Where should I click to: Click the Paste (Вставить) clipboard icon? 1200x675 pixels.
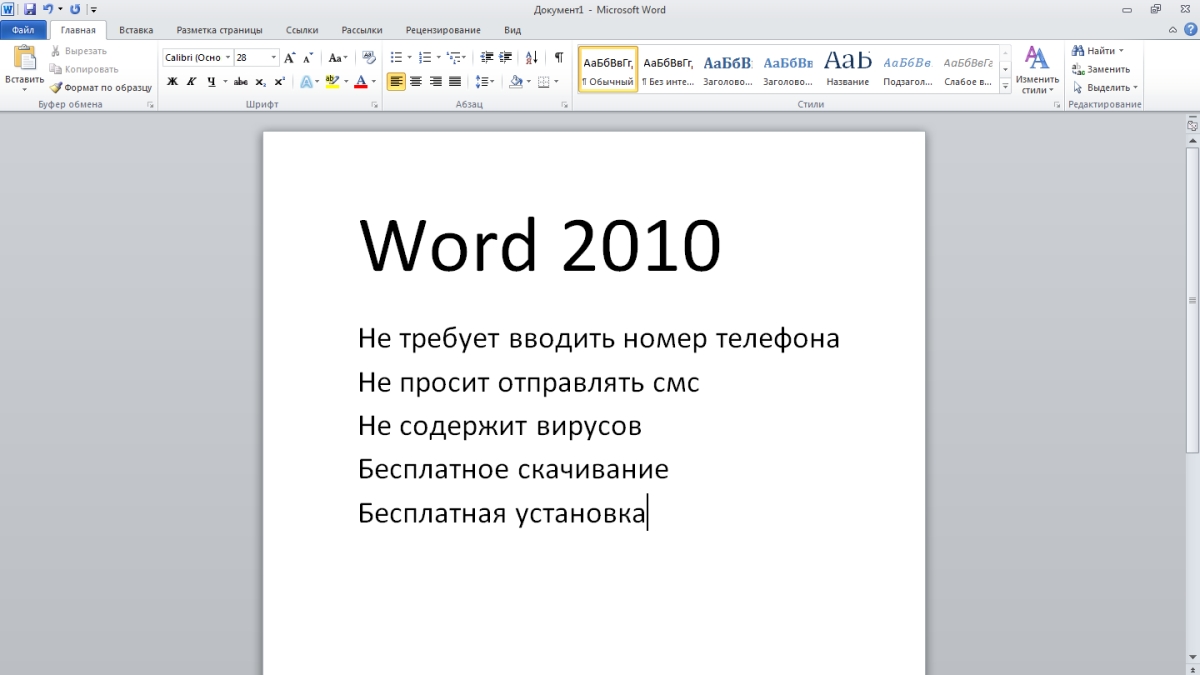(24, 58)
